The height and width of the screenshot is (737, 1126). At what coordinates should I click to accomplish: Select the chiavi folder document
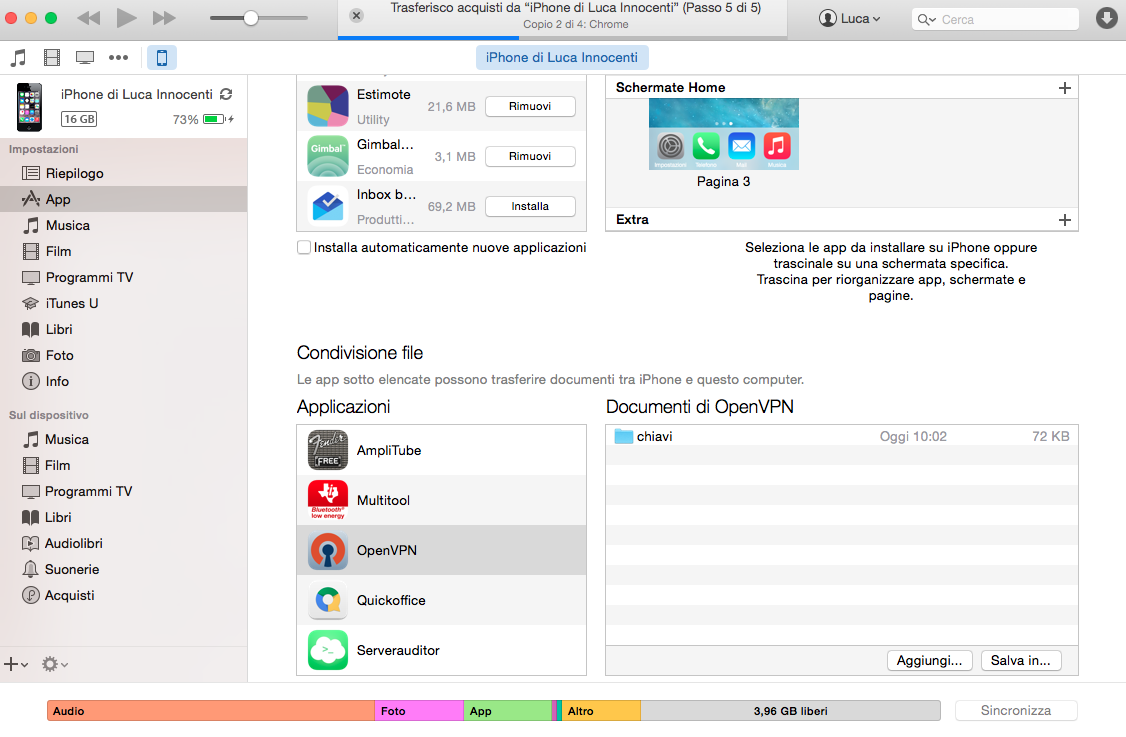click(842, 436)
